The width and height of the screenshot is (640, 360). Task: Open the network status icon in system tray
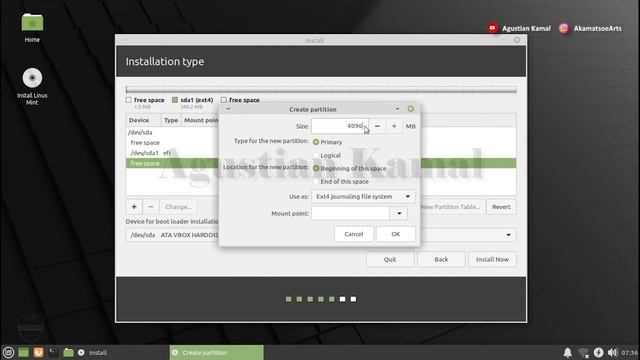584,353
